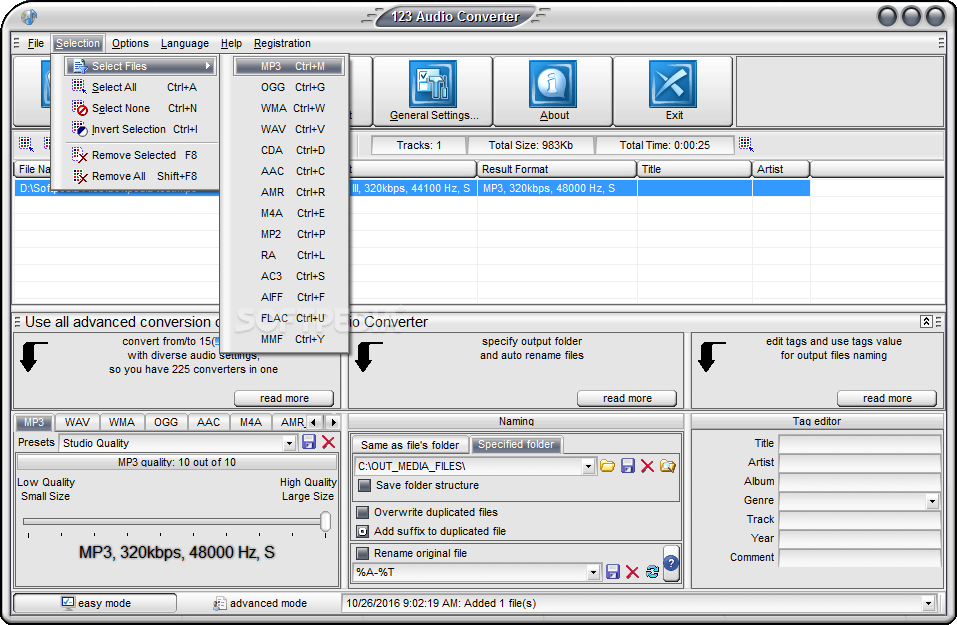This screenshot has width=957, height=625.
Task: Click Invert Selection menu entry
Action: pos(141,129)
